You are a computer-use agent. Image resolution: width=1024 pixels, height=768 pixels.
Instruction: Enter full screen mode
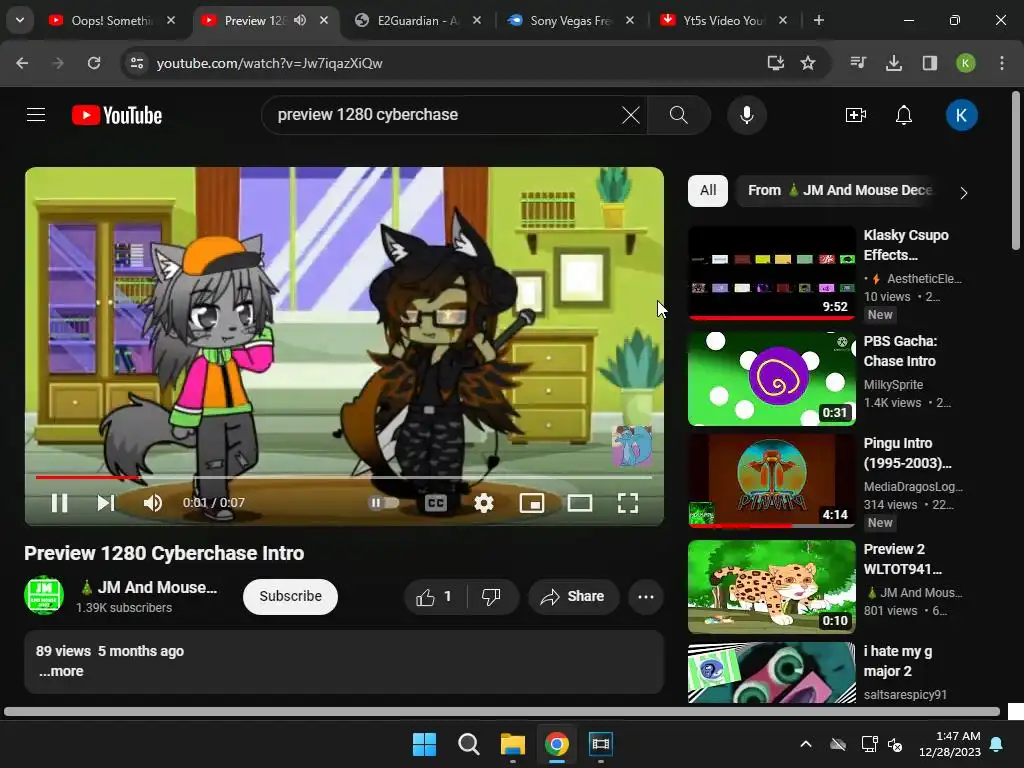628,503
